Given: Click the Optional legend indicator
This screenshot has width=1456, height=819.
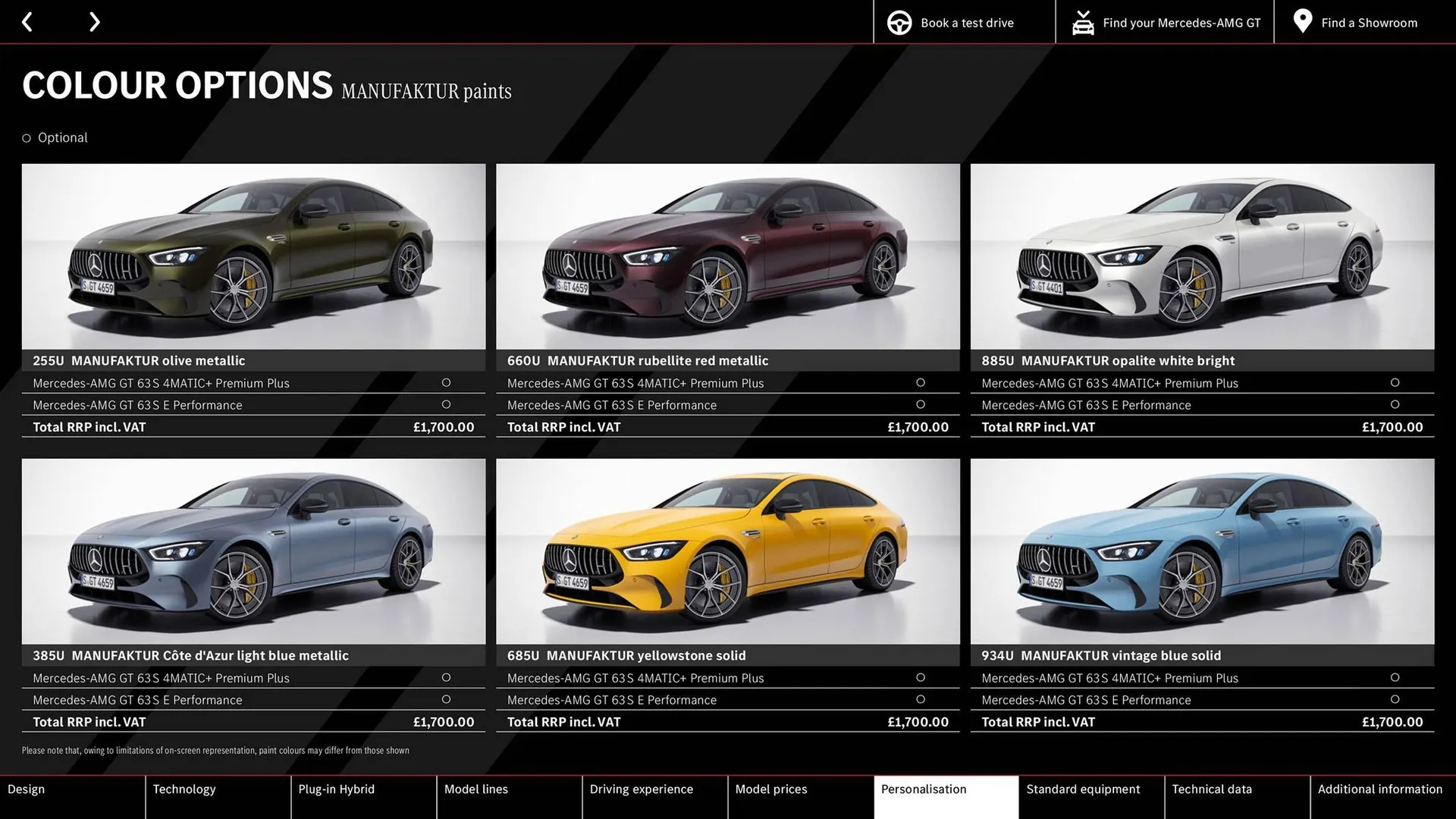Looking at the screenshot, I should click(x=25, y=137).
